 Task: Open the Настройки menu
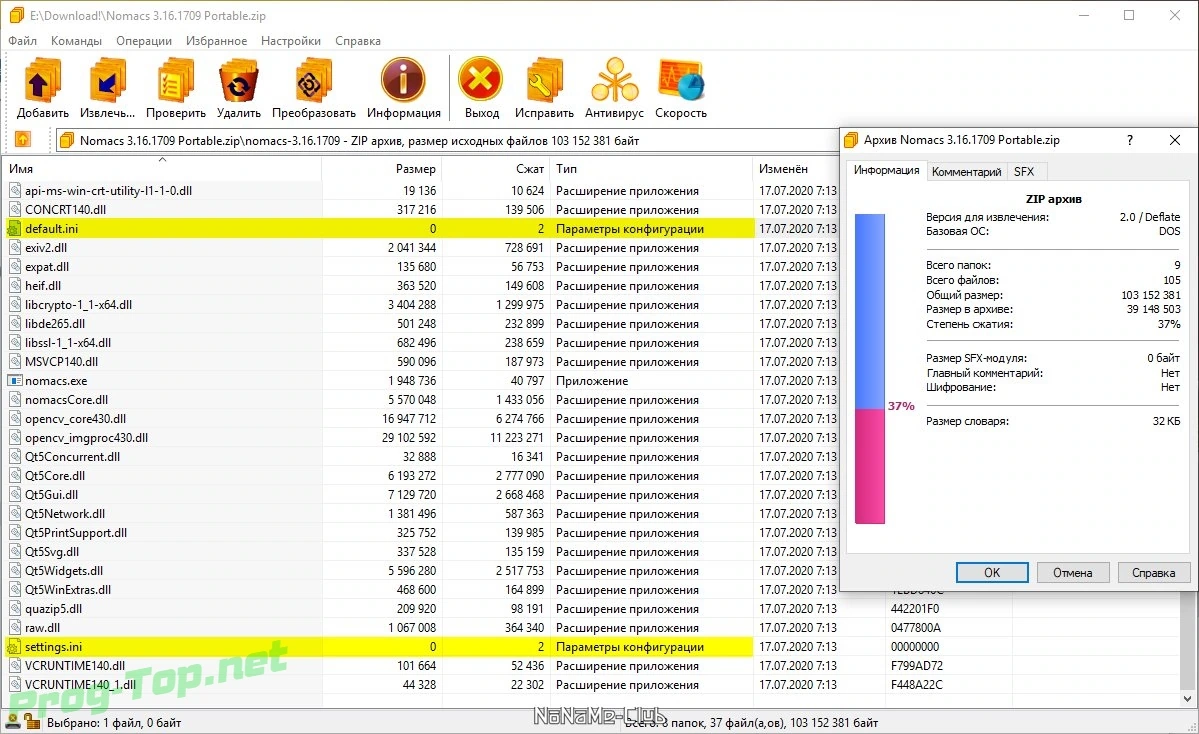[x=291, y=41]
